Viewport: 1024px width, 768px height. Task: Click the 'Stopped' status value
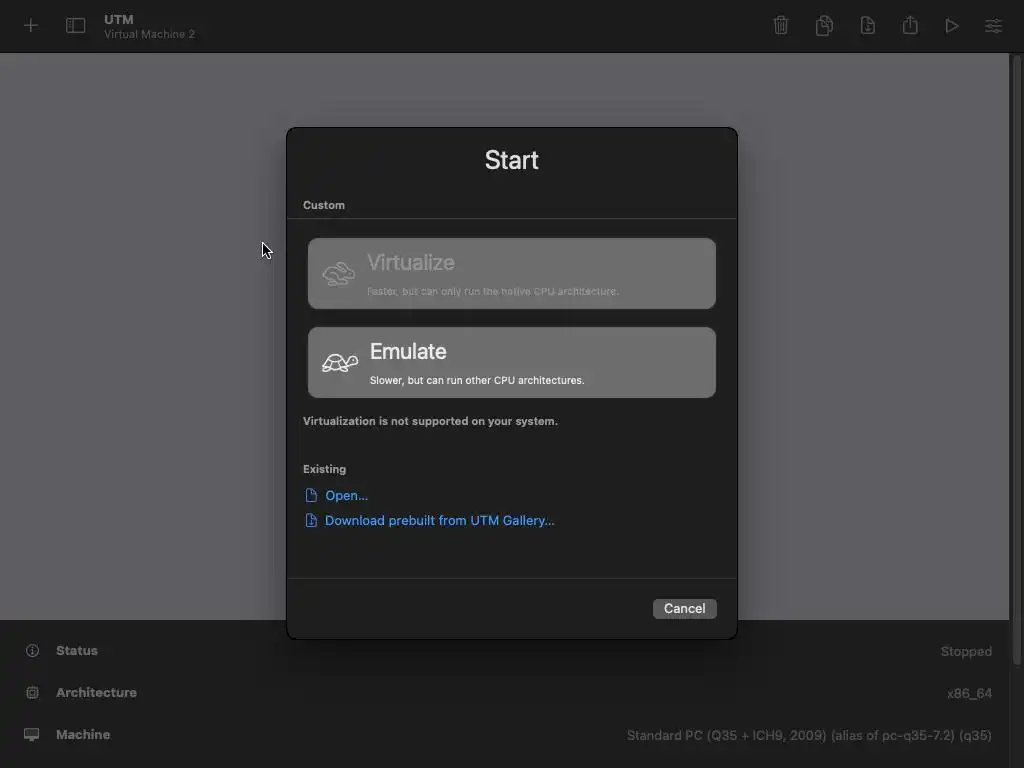click(x=966, y=651)
